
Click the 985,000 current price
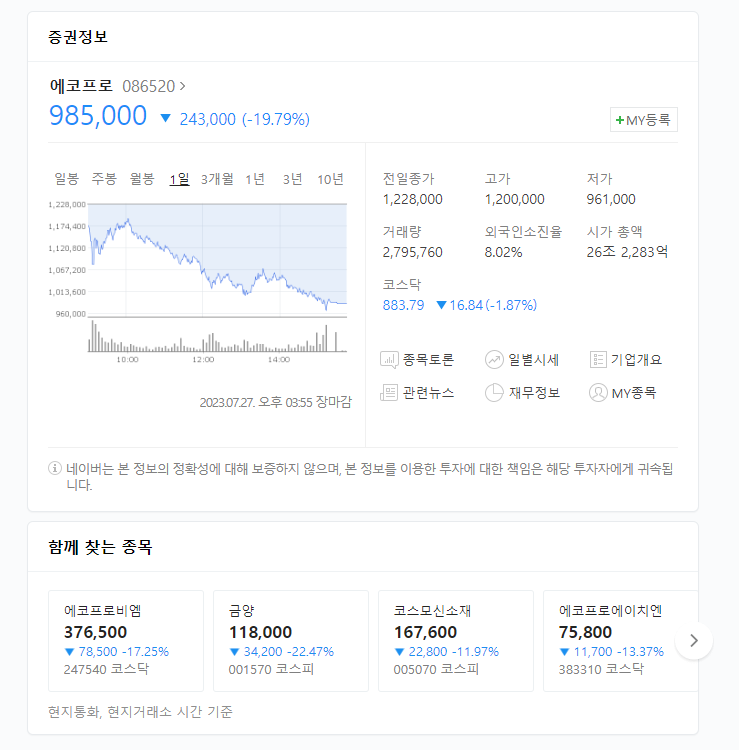pyautogui.click(x=98, y=116)
